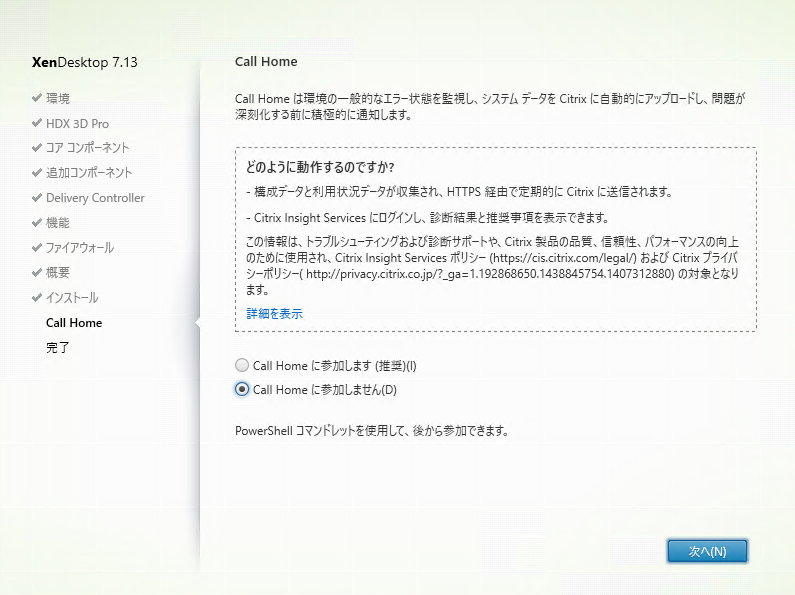The width and height of the screenshot is (795, 595).
Task: Click the checkmark beside コア コンポーネント
Action: point(37,147)
